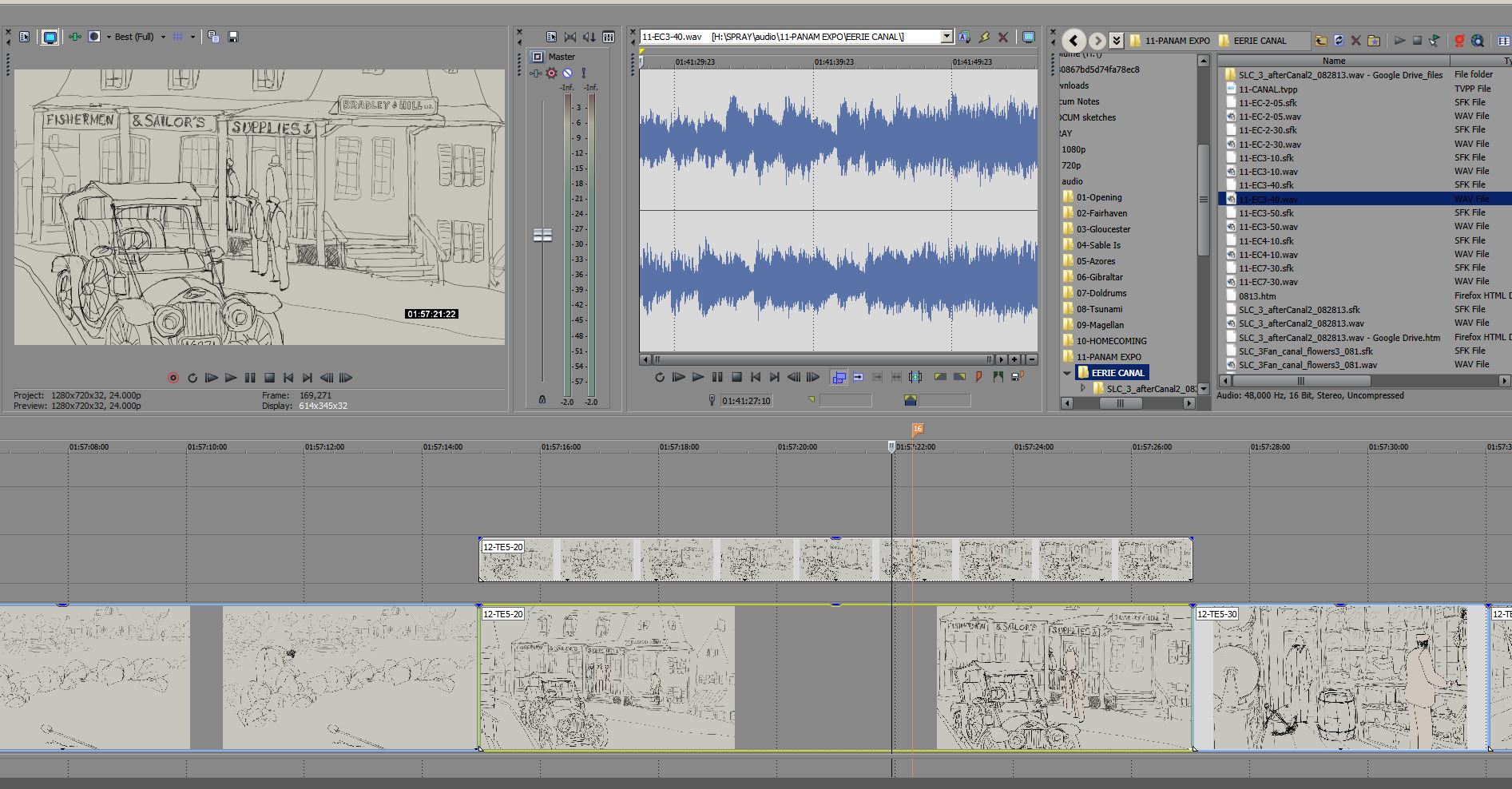
Task: Toggle Dim Output in mixer
Action: click(589, 37)
